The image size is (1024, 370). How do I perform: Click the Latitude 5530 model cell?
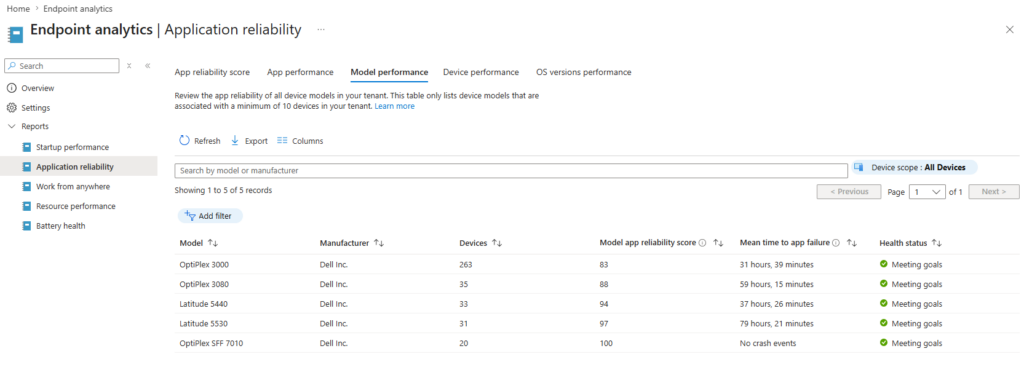pyautogui.click(x=203, y=323)
